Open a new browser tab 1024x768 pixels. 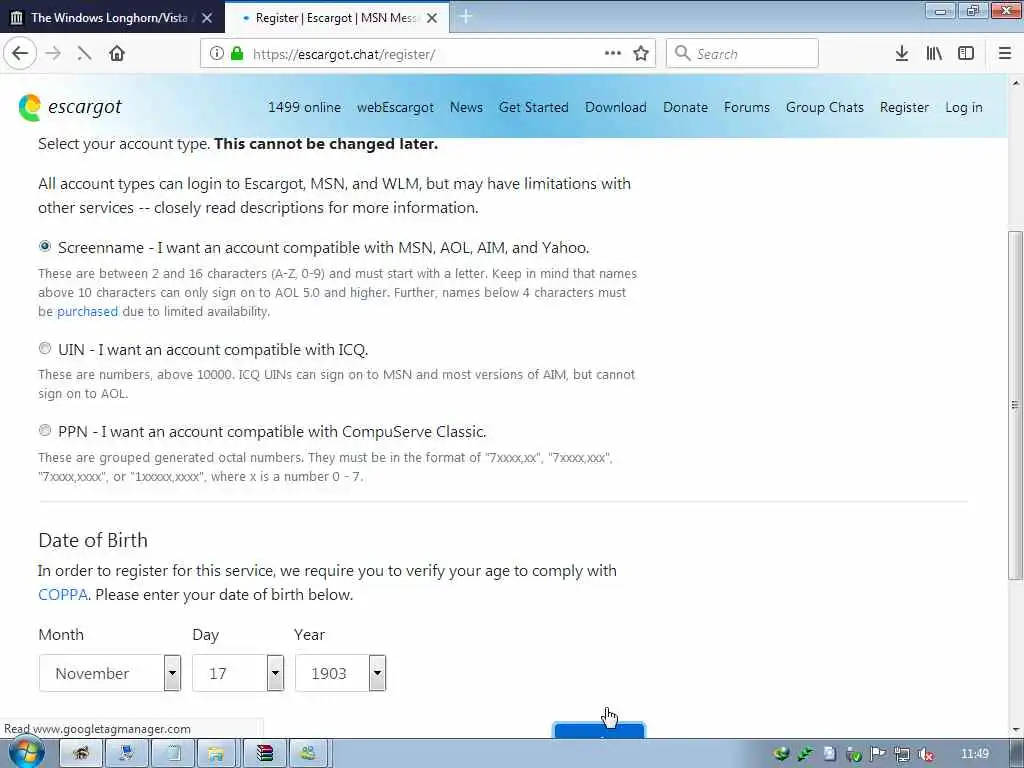[x=466, y=17]
